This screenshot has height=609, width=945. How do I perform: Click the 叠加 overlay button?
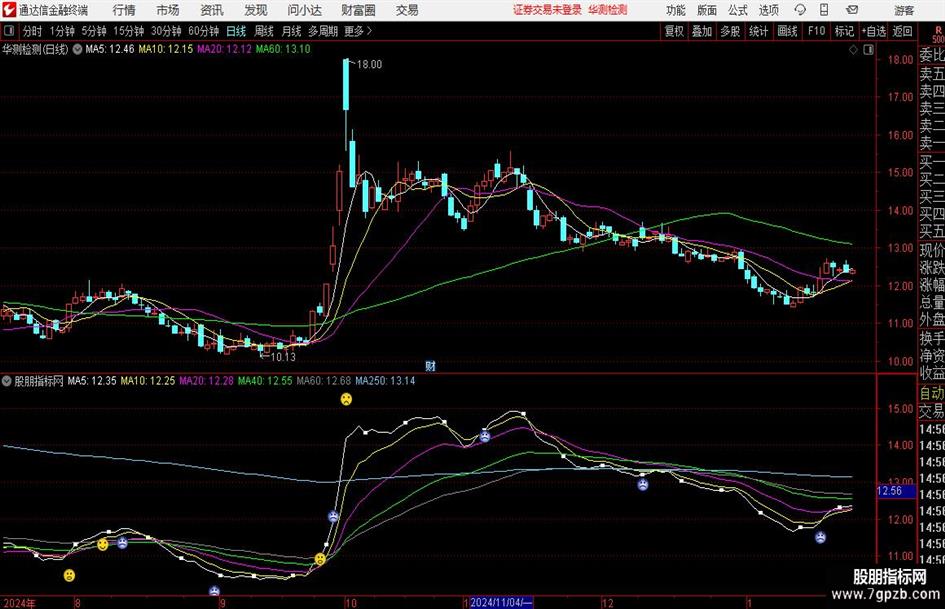[x=702, y=31]
